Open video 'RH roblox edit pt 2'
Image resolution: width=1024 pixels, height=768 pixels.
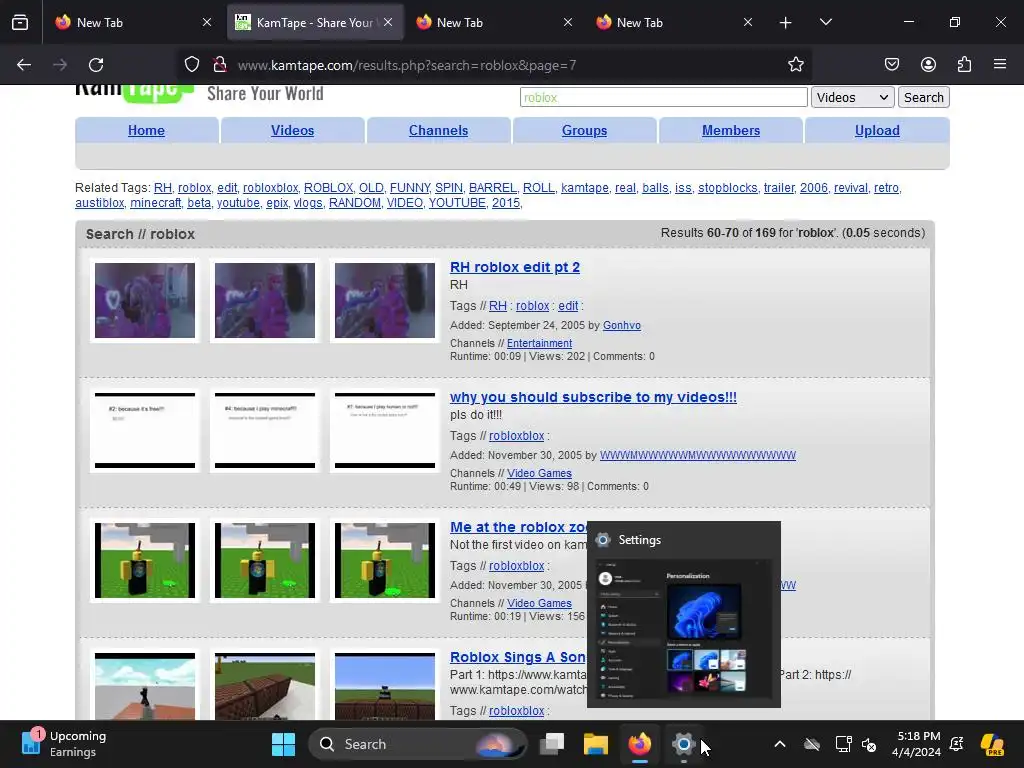[x=515, y=267]
